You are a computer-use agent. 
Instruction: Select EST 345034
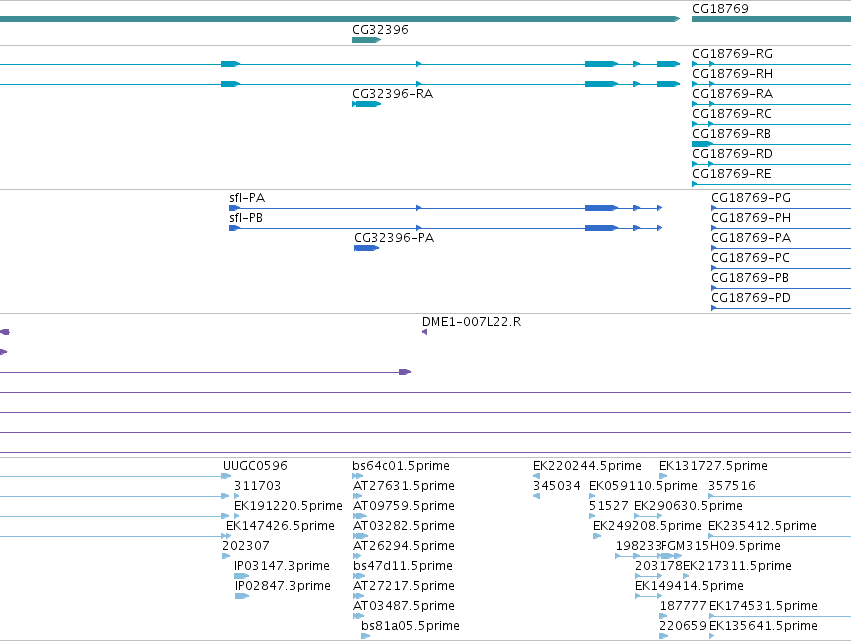tap(557, 486)
